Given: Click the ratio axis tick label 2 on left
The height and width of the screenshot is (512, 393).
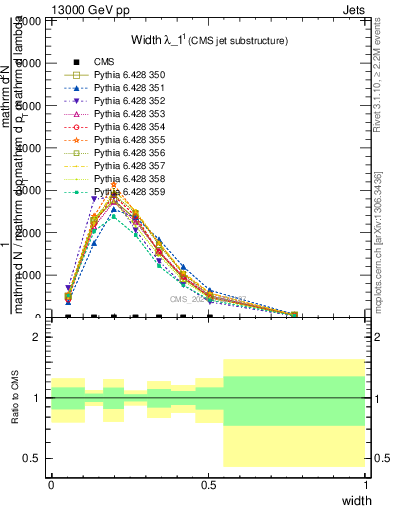Looking at the screenshot, I should 35,337.
